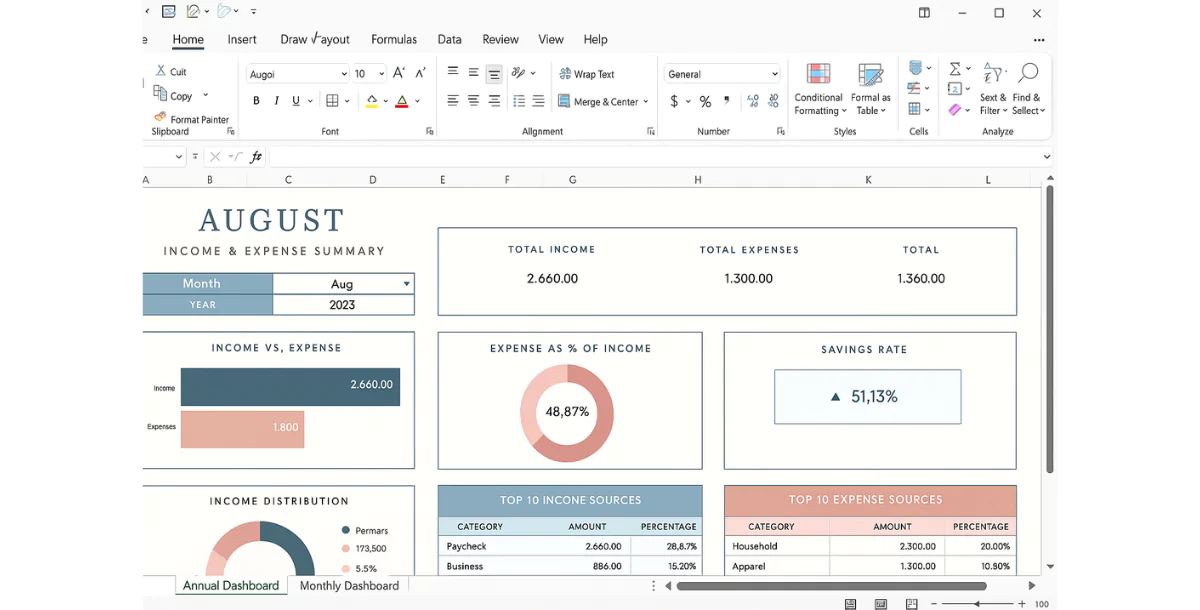Viewport: 1200px width, 610px height.
Task: Toggle bold formatting in Font group
Action: (x=256, y=101)
